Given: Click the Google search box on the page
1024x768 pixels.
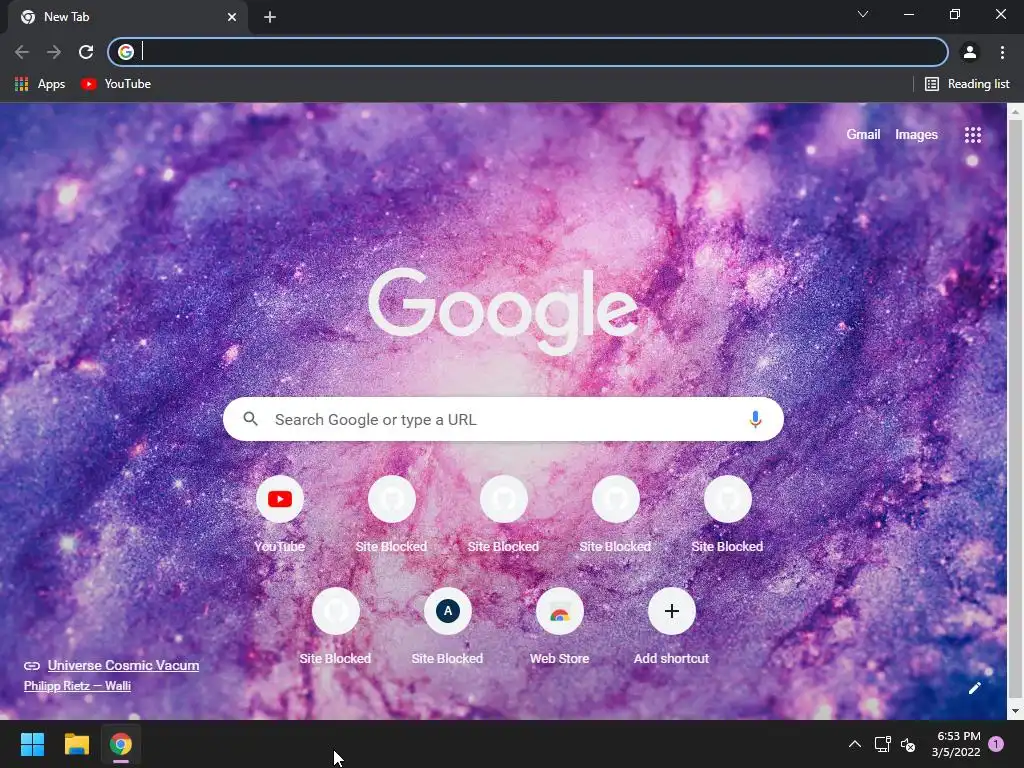Looking at the screenshot, I should [503, 419].
